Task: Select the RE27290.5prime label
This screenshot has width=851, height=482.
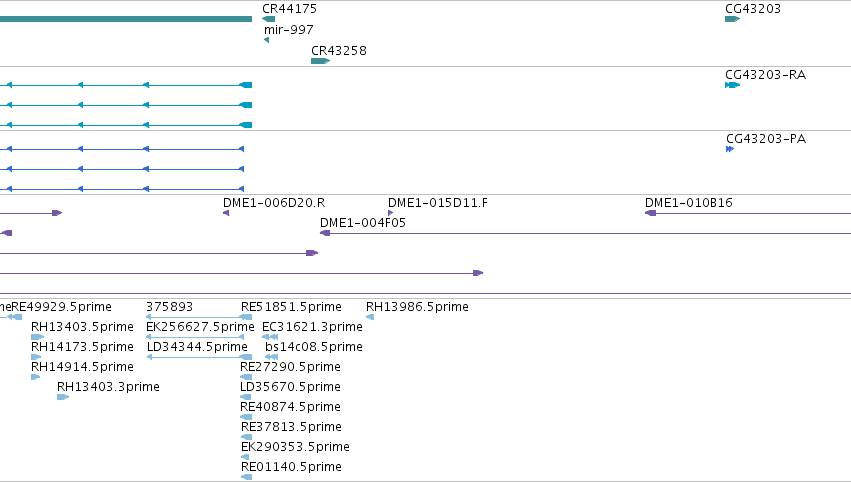Action: (290, 367)
